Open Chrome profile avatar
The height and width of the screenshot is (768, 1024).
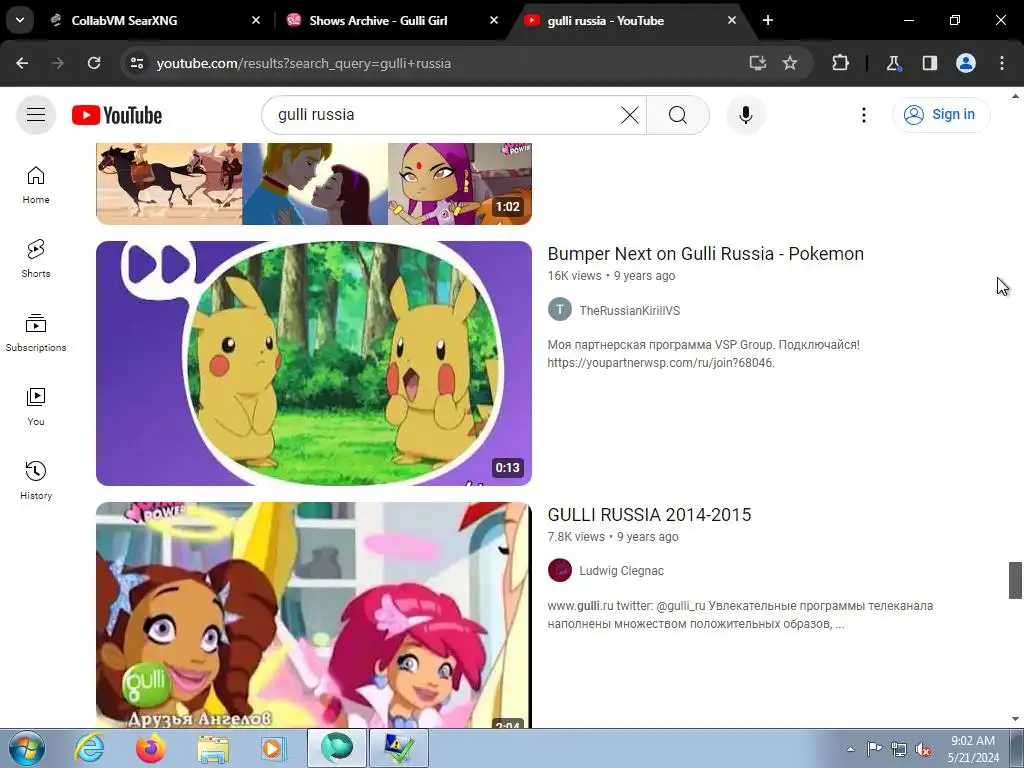966,63
